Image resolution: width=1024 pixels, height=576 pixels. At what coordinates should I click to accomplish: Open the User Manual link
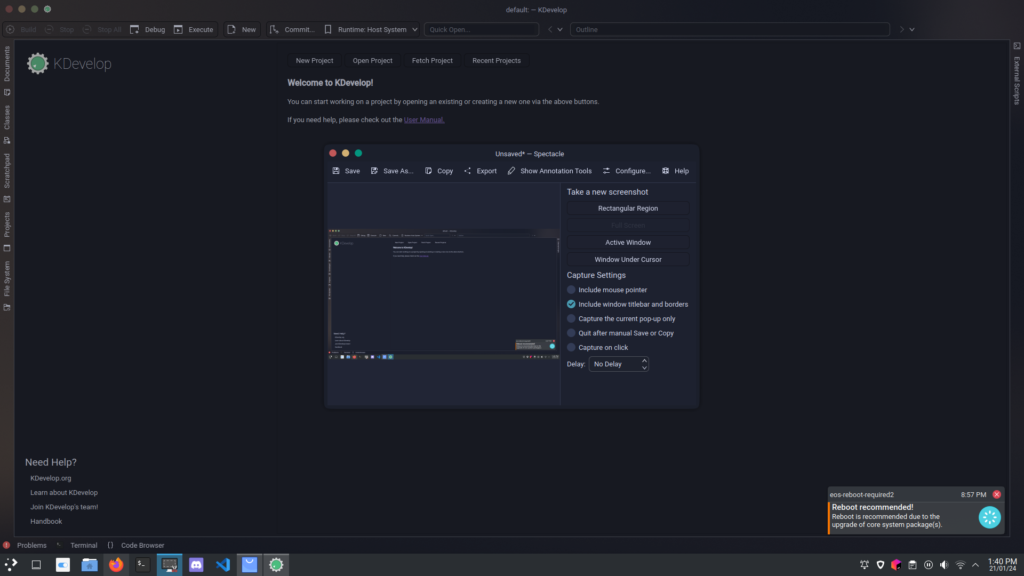(424, 120)
